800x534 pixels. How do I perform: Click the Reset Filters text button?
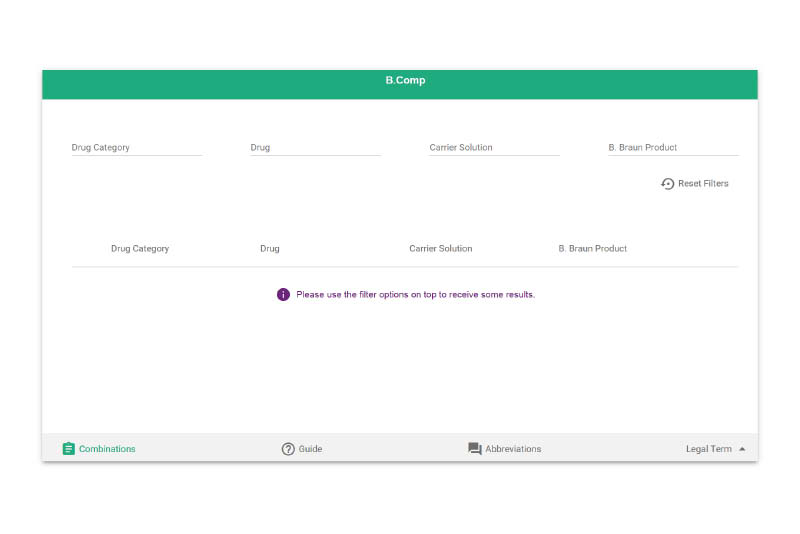point(703,184)
